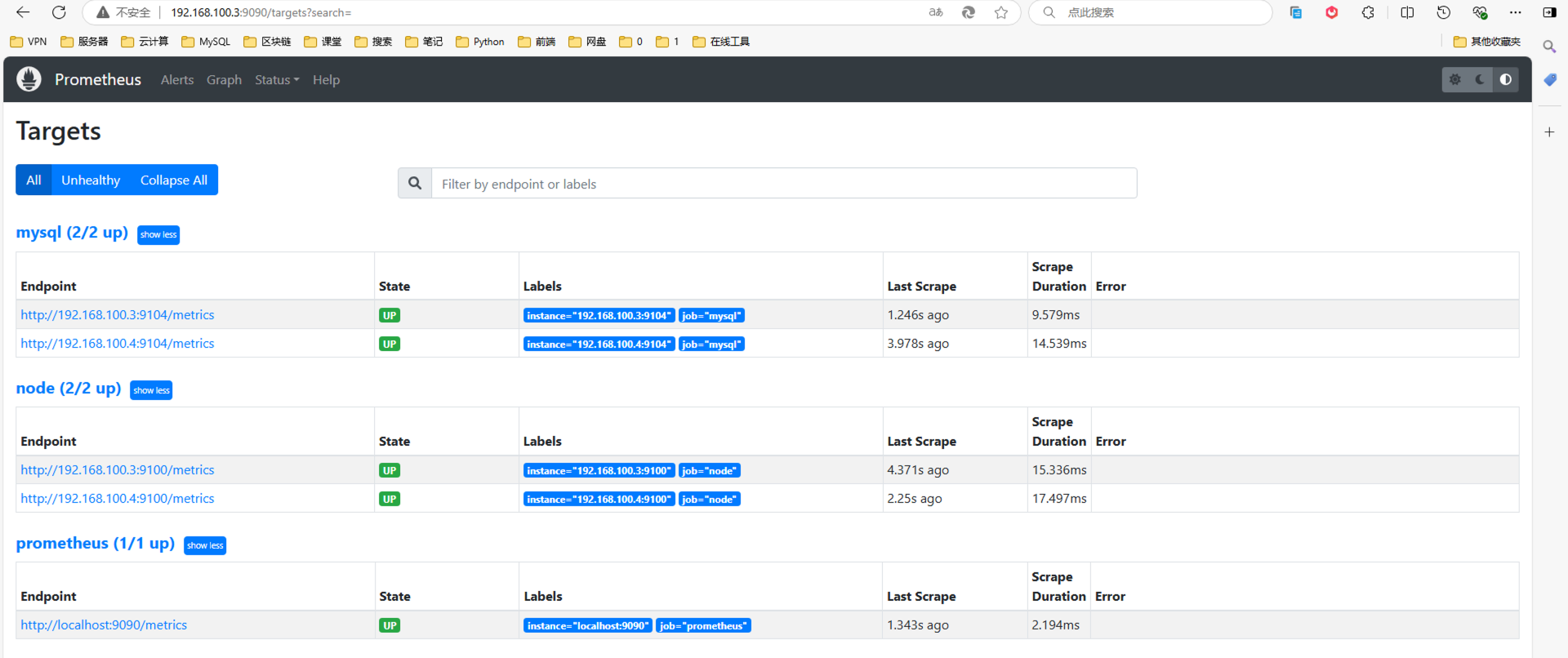1568x658 pixels.
Task: Open http://localhost:9090/metrics endpoint
Action: pos(104,625)
